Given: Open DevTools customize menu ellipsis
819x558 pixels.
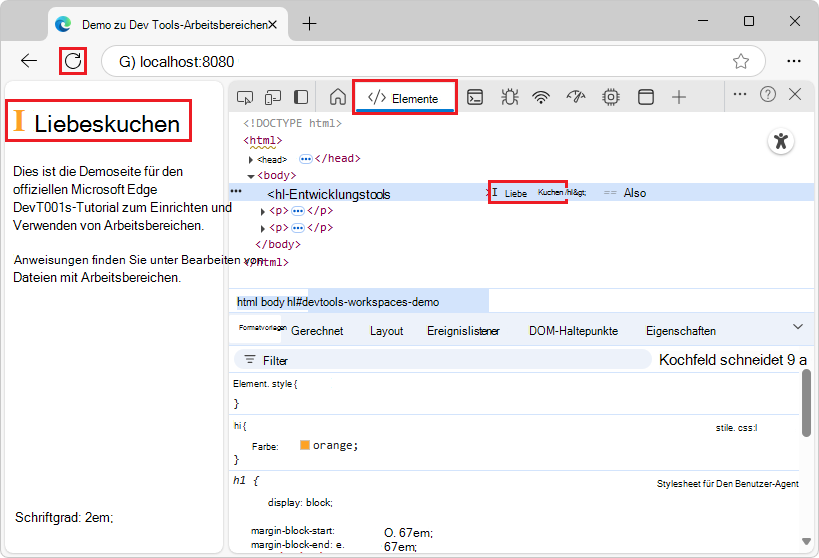Looking at the screenshot, I should (x=740, y=95).
